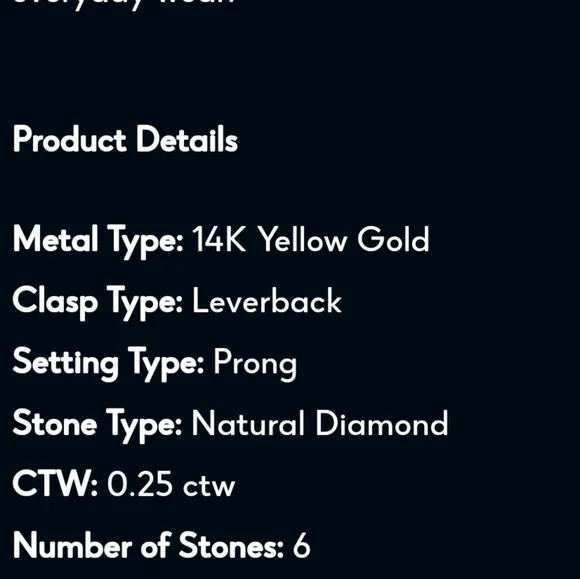This screenshot has width=580, height=579.
Task: Click the Product Details heading
Action: point(125,139)
